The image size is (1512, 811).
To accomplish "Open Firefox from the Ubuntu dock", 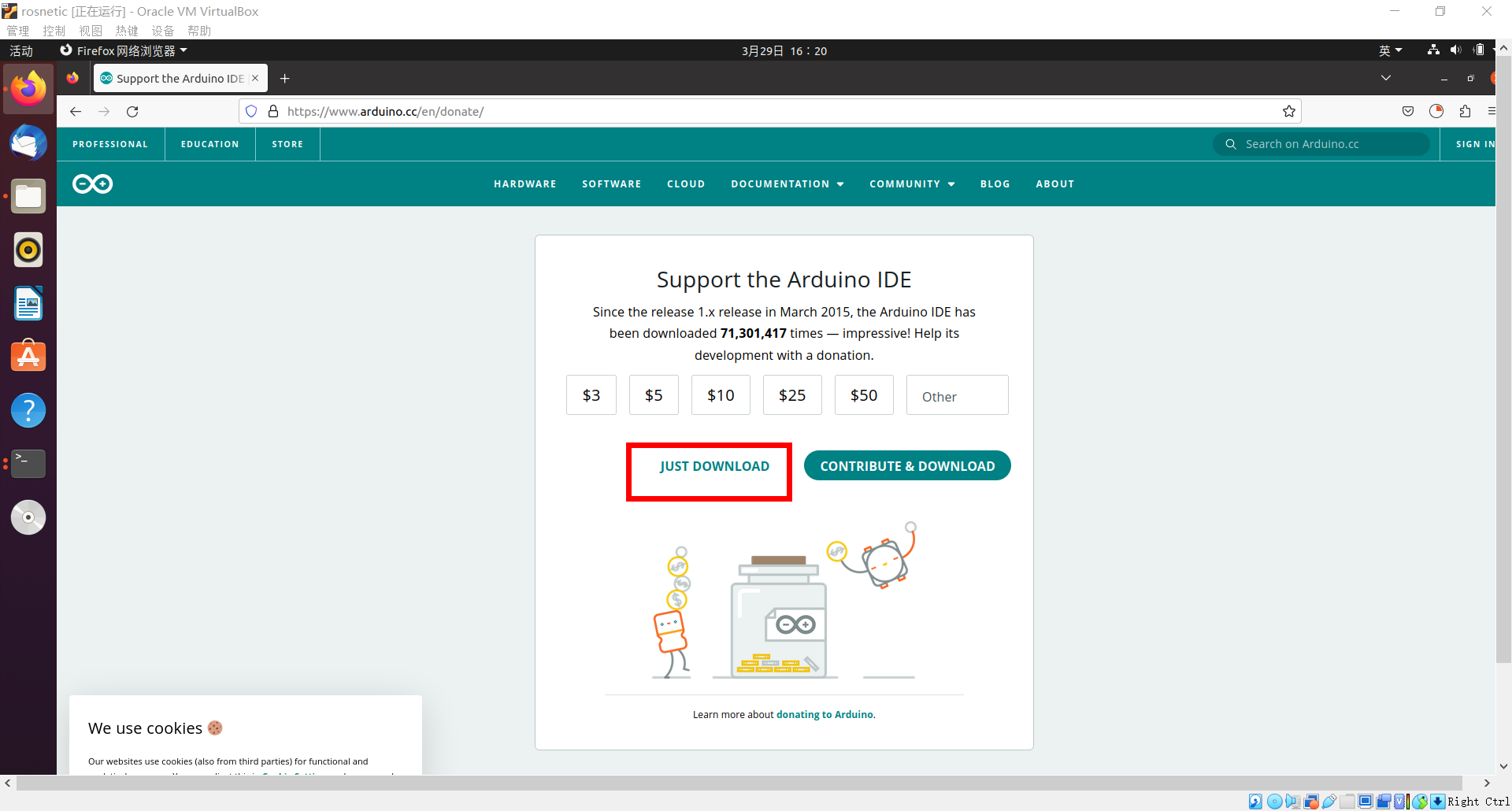I will [28, 89].
